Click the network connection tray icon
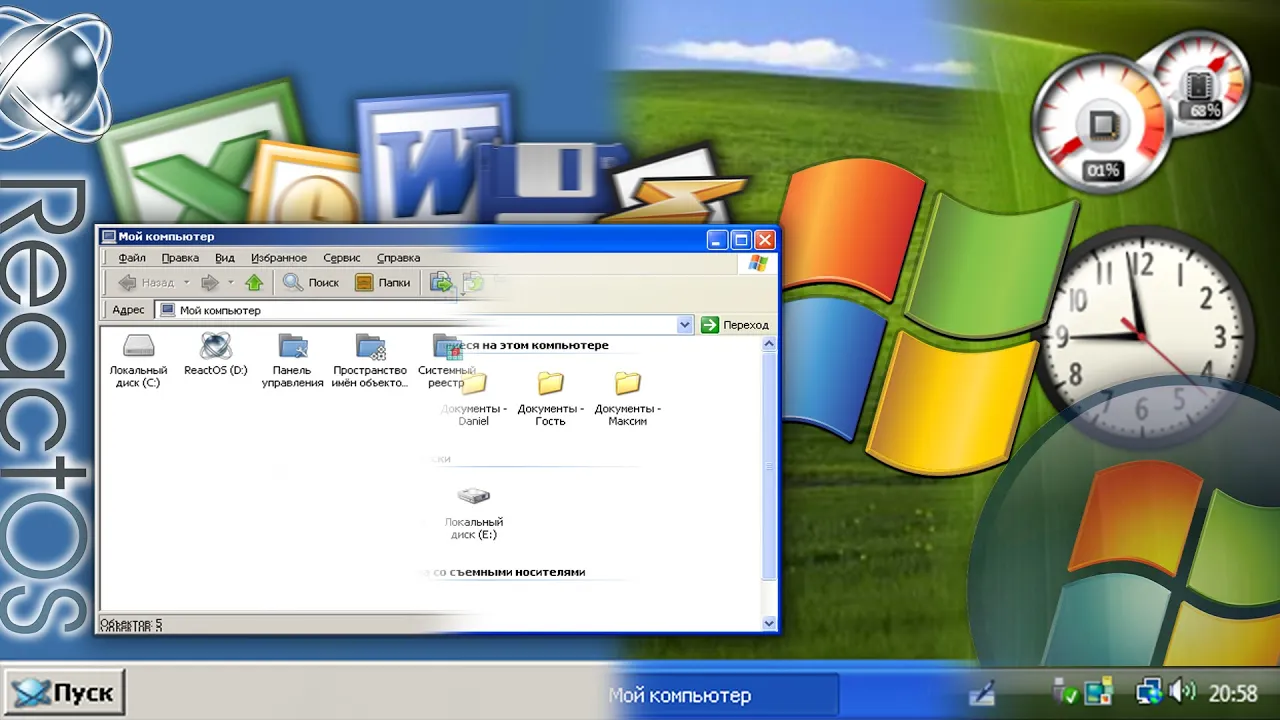 tap(1149, 691)
